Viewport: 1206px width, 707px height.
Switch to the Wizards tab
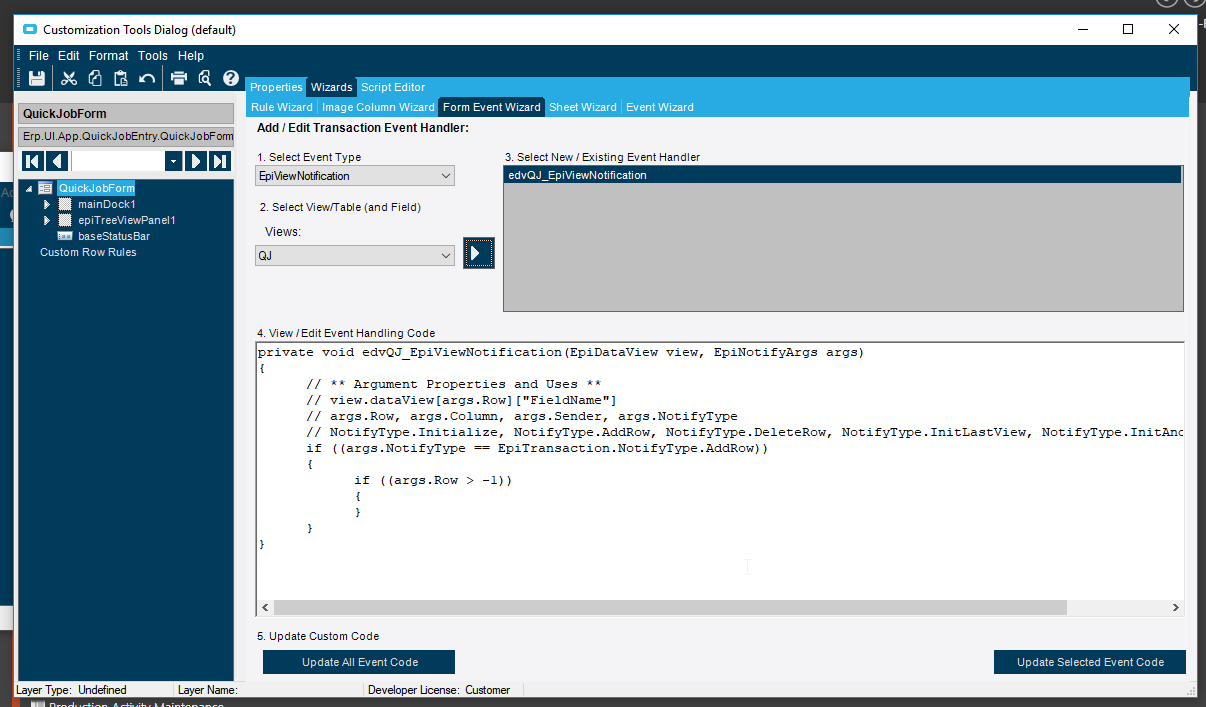click(331, 87)
